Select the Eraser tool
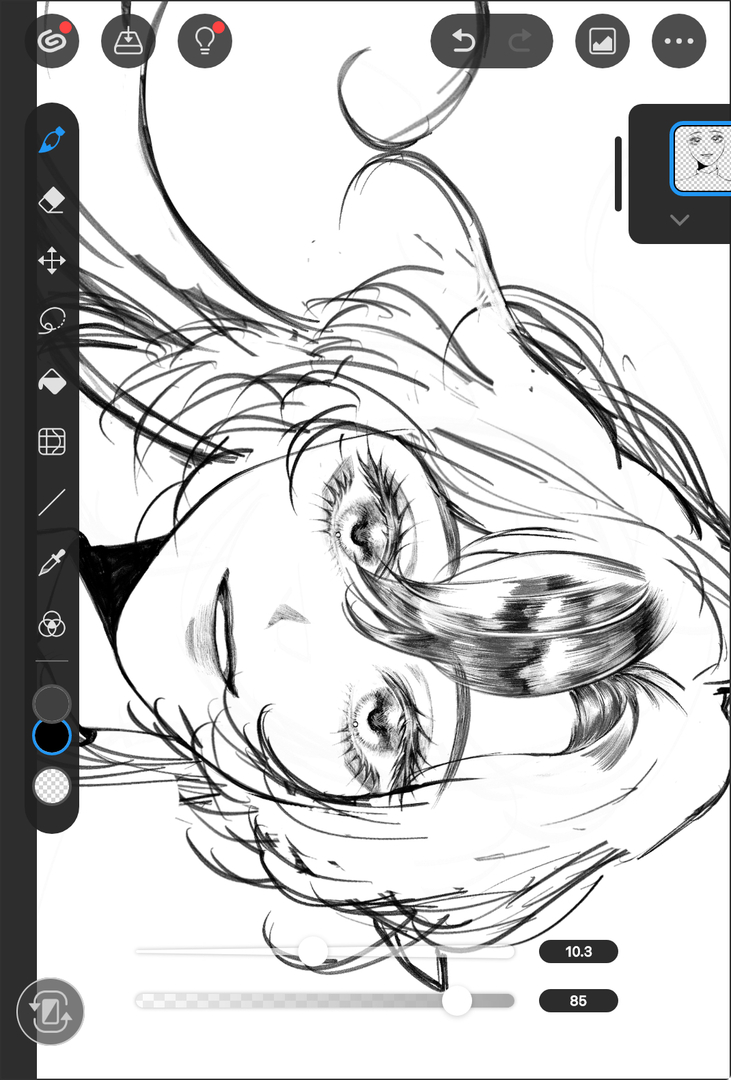This screenshot has width=731, height=1080. pos(52,201)
